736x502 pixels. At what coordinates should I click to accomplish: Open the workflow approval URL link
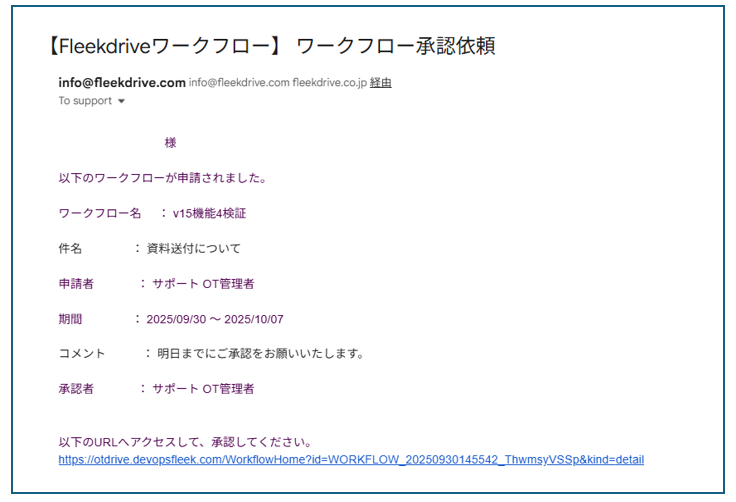click(351, 460)
